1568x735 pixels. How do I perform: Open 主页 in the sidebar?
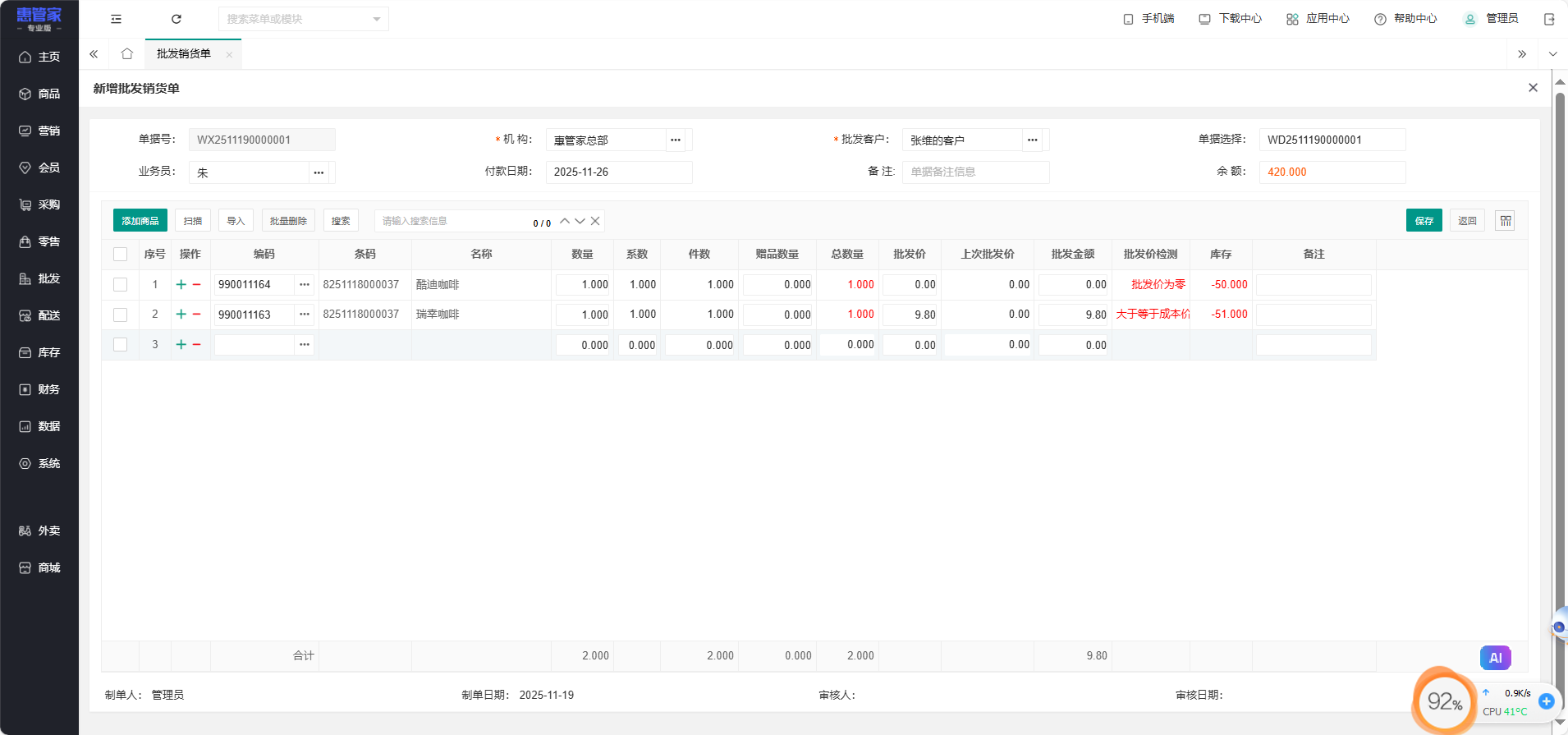coord(39,57)
